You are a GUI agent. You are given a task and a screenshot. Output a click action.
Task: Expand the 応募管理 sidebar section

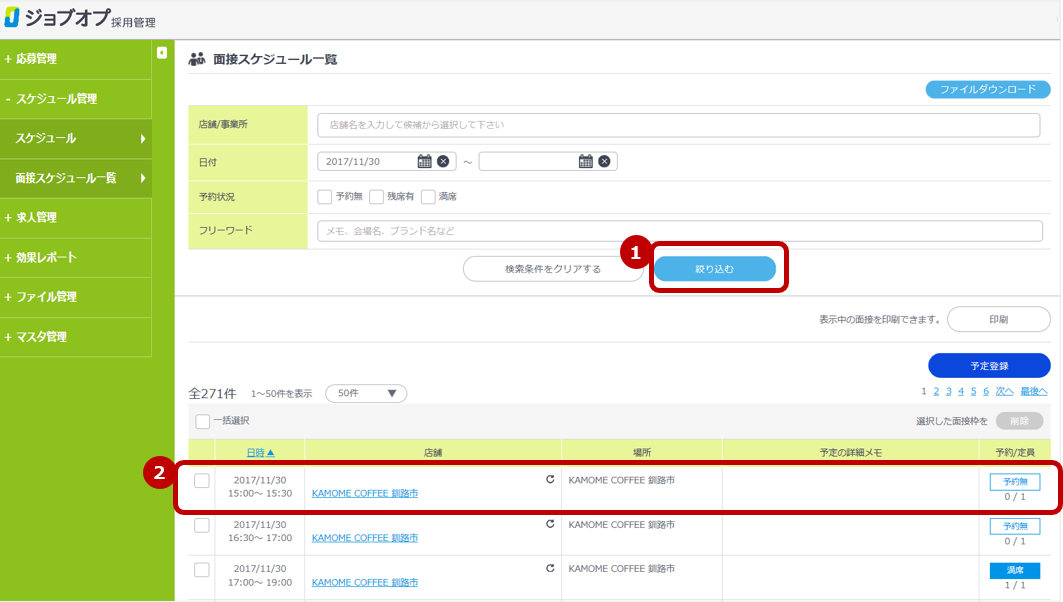[75, 59]
